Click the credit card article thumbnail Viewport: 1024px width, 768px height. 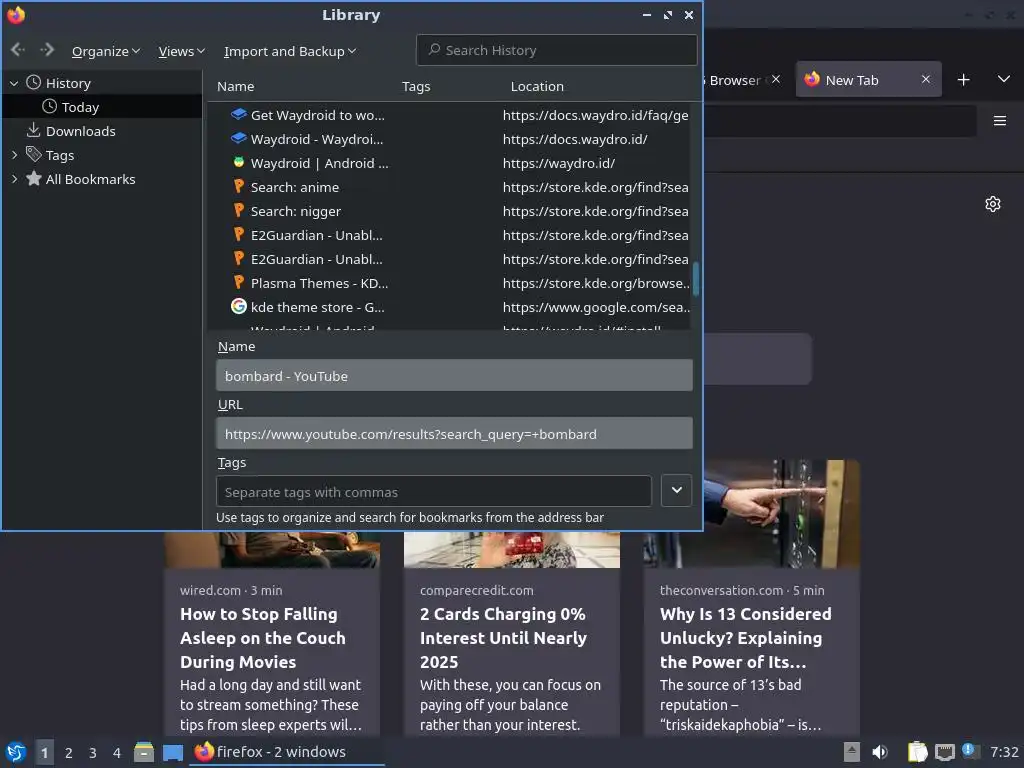point(512,549)
